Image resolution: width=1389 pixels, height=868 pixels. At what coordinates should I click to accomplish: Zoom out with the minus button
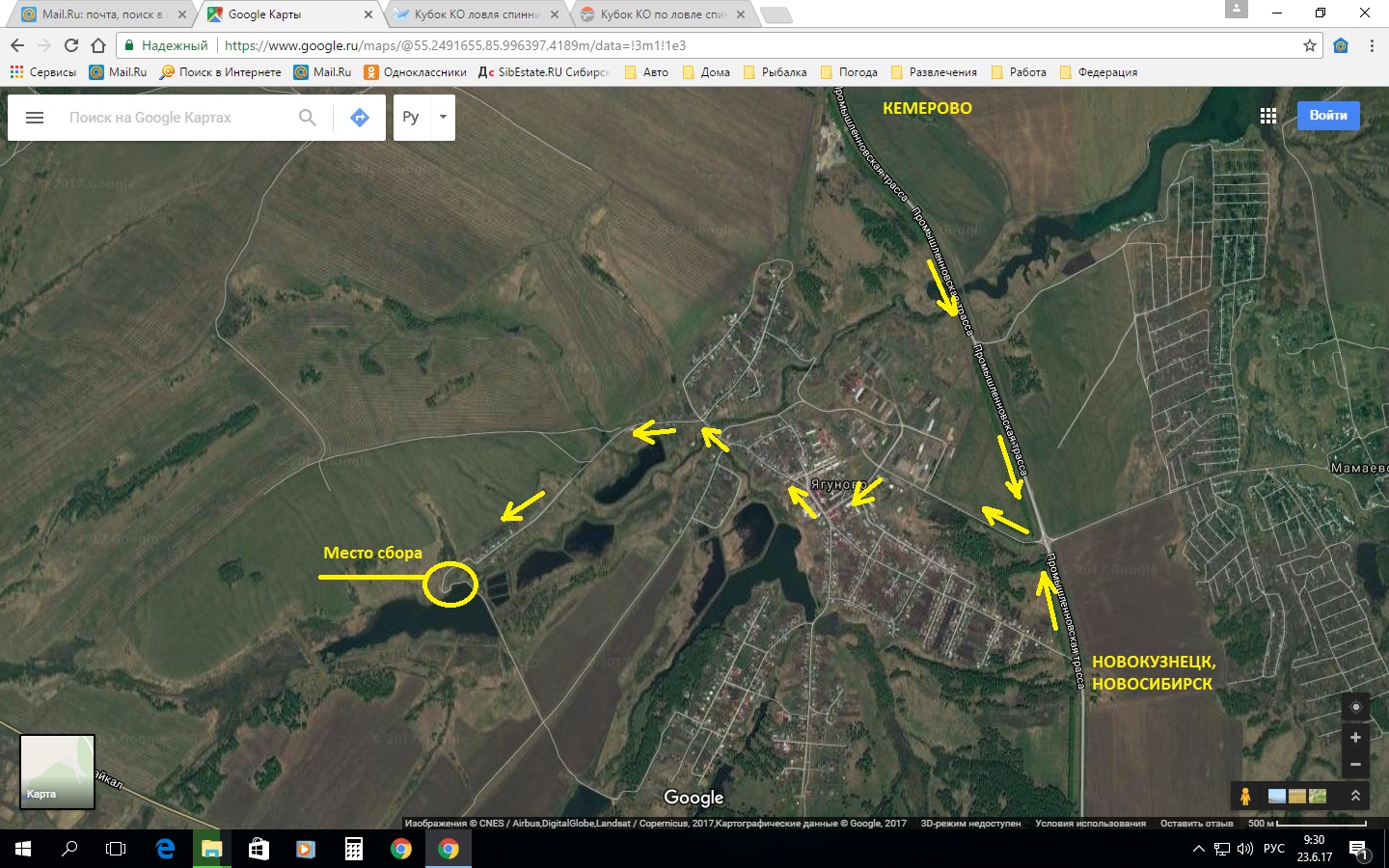pyautogui.click(x=1355, y=764)
